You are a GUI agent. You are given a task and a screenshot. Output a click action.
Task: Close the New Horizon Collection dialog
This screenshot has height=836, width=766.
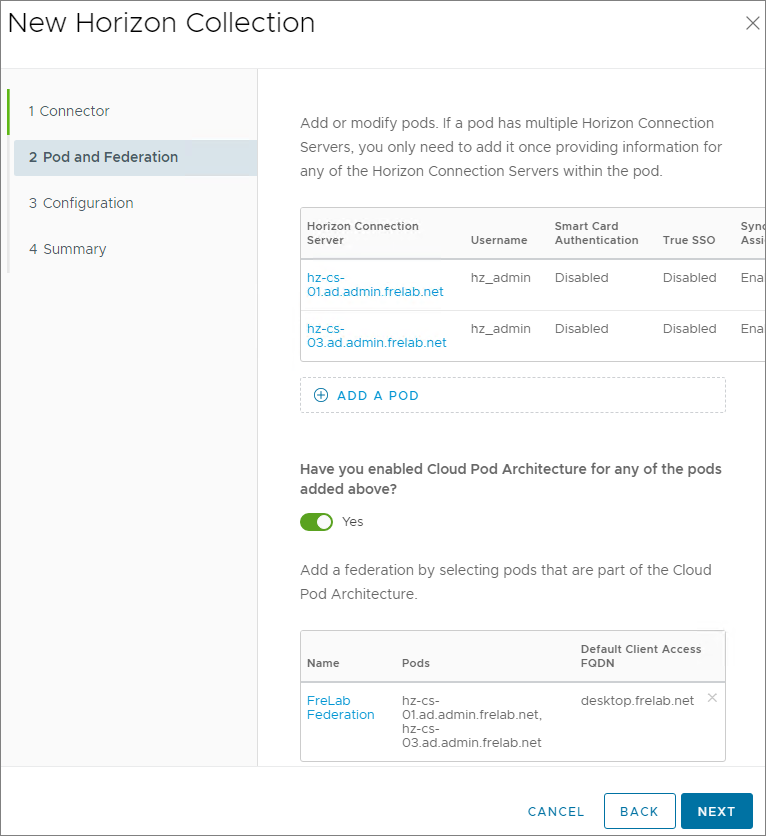pyautogui.click(x=752, y=24)
